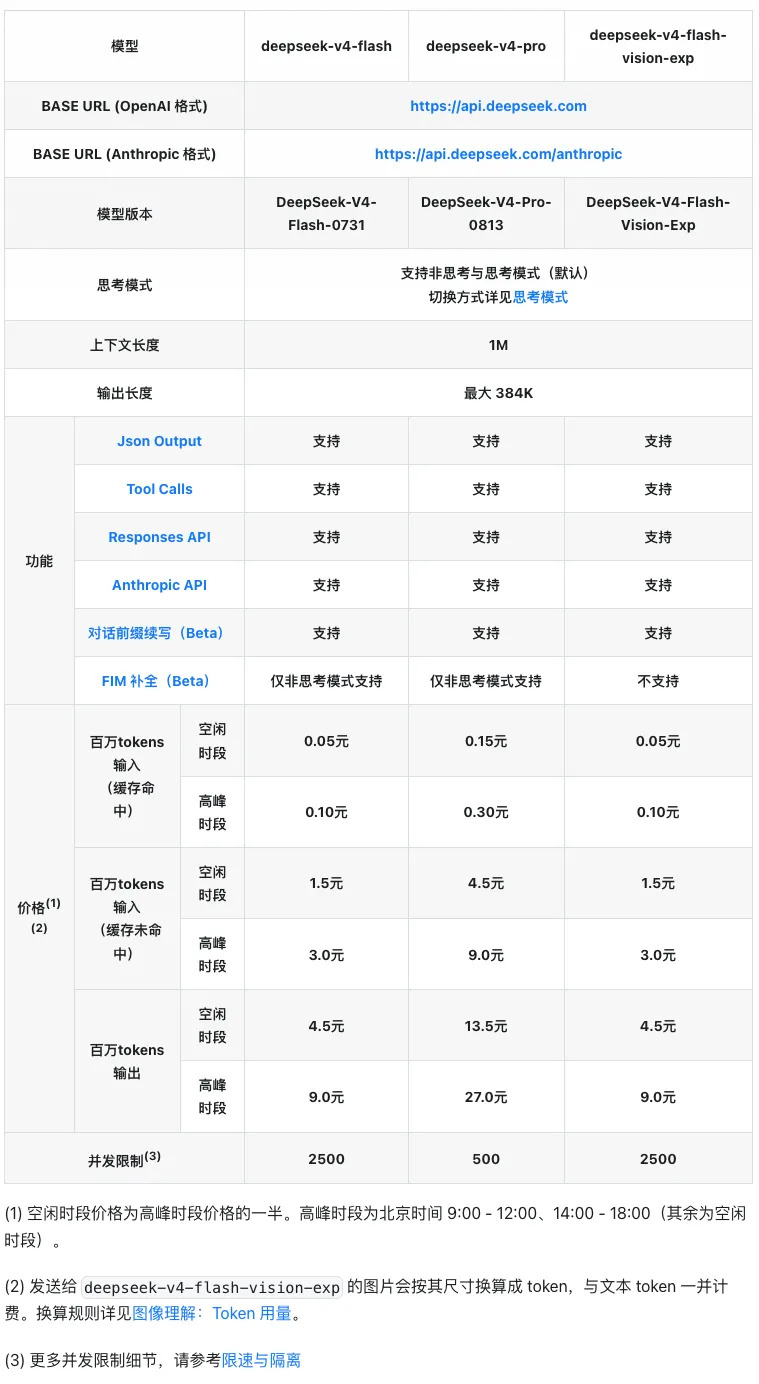This screenshot has height=1384, width=759.
Task: Open the https://api.deepseek.com link
Action: (x=498, y=106)
